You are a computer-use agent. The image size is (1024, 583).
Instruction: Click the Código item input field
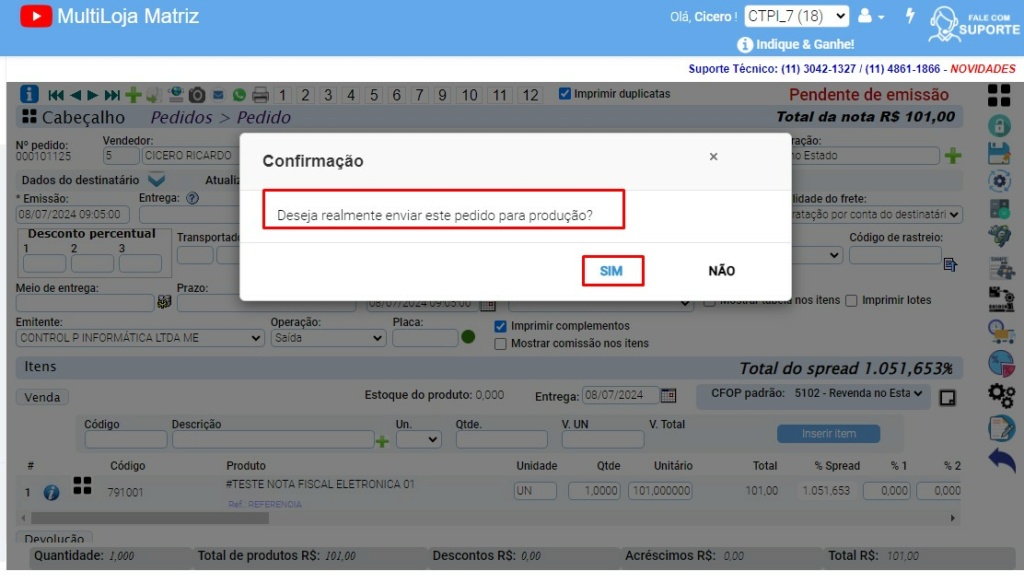point(125,440)
